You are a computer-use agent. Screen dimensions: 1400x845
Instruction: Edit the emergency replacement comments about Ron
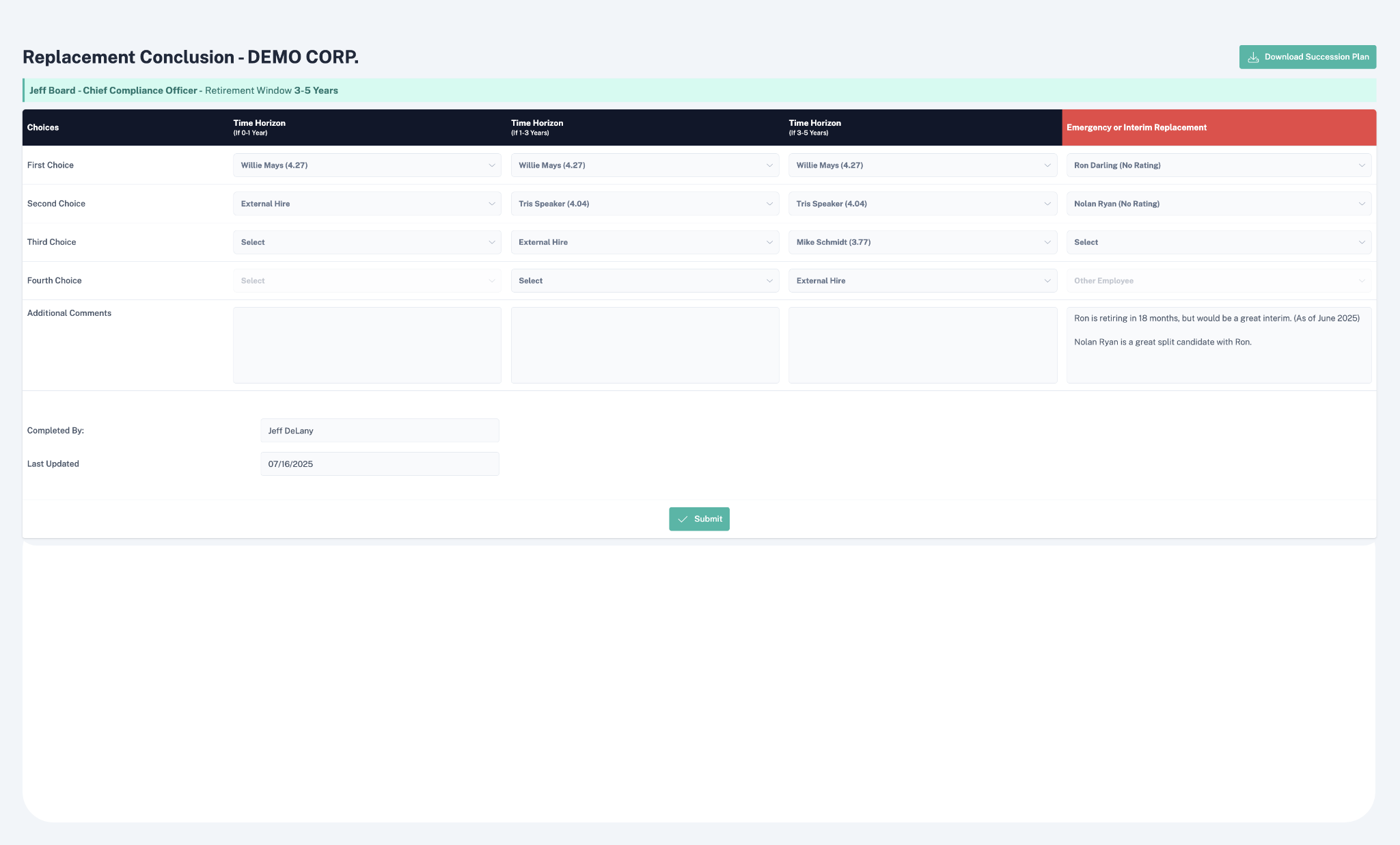(x=1218, y=345)
